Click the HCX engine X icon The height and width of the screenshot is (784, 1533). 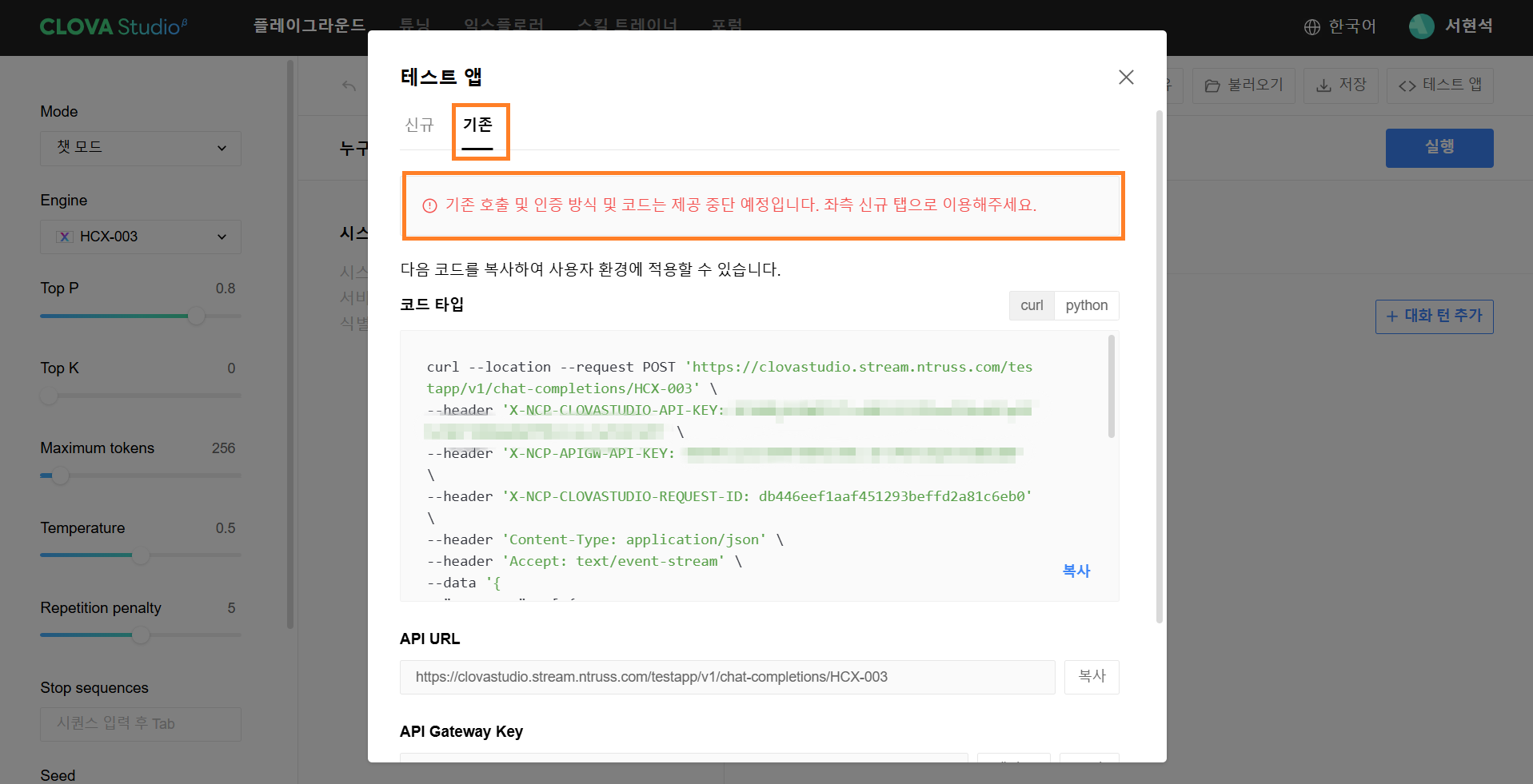coord(65,237)
